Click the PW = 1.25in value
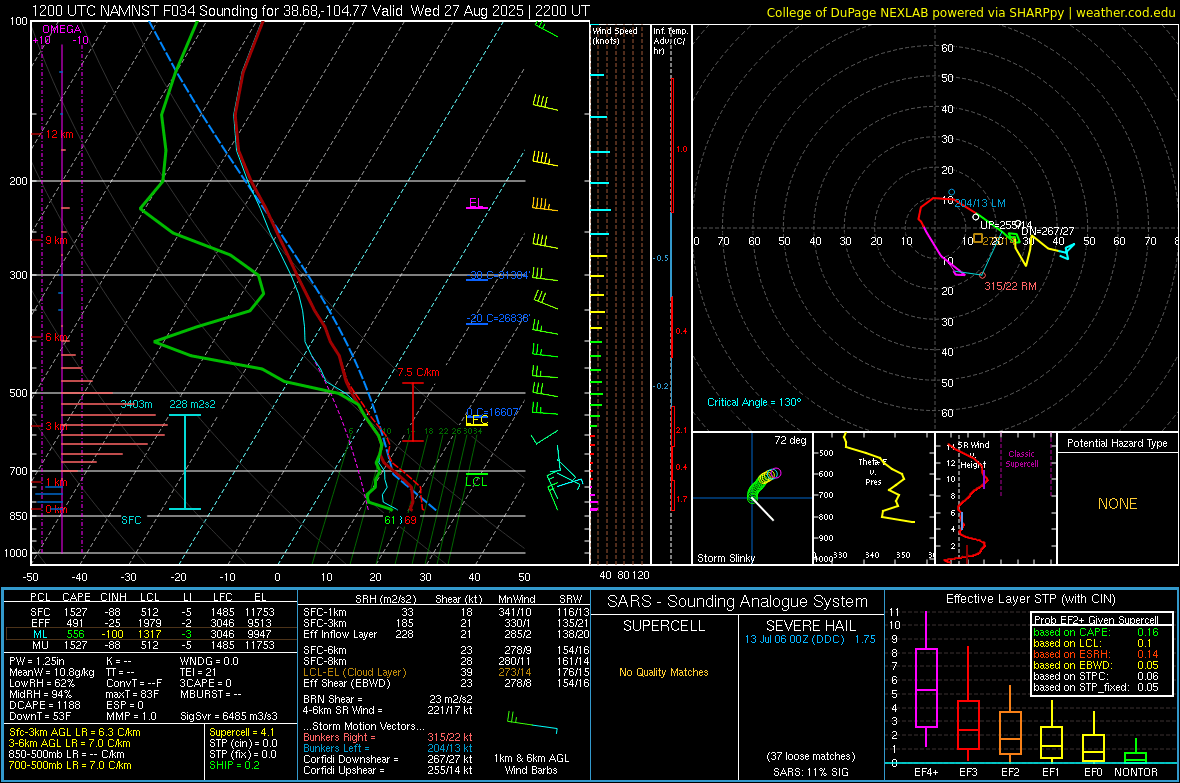 point(37,661)
